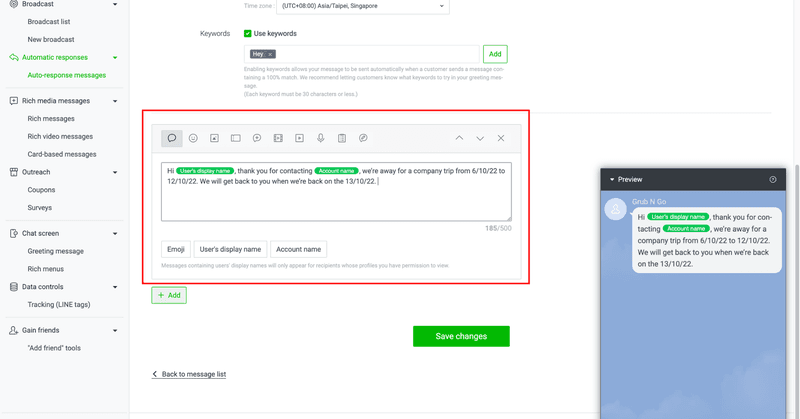Insert an Emoji into the message
Viewport: 800px width, 419px height.
(x=176, y=249)
